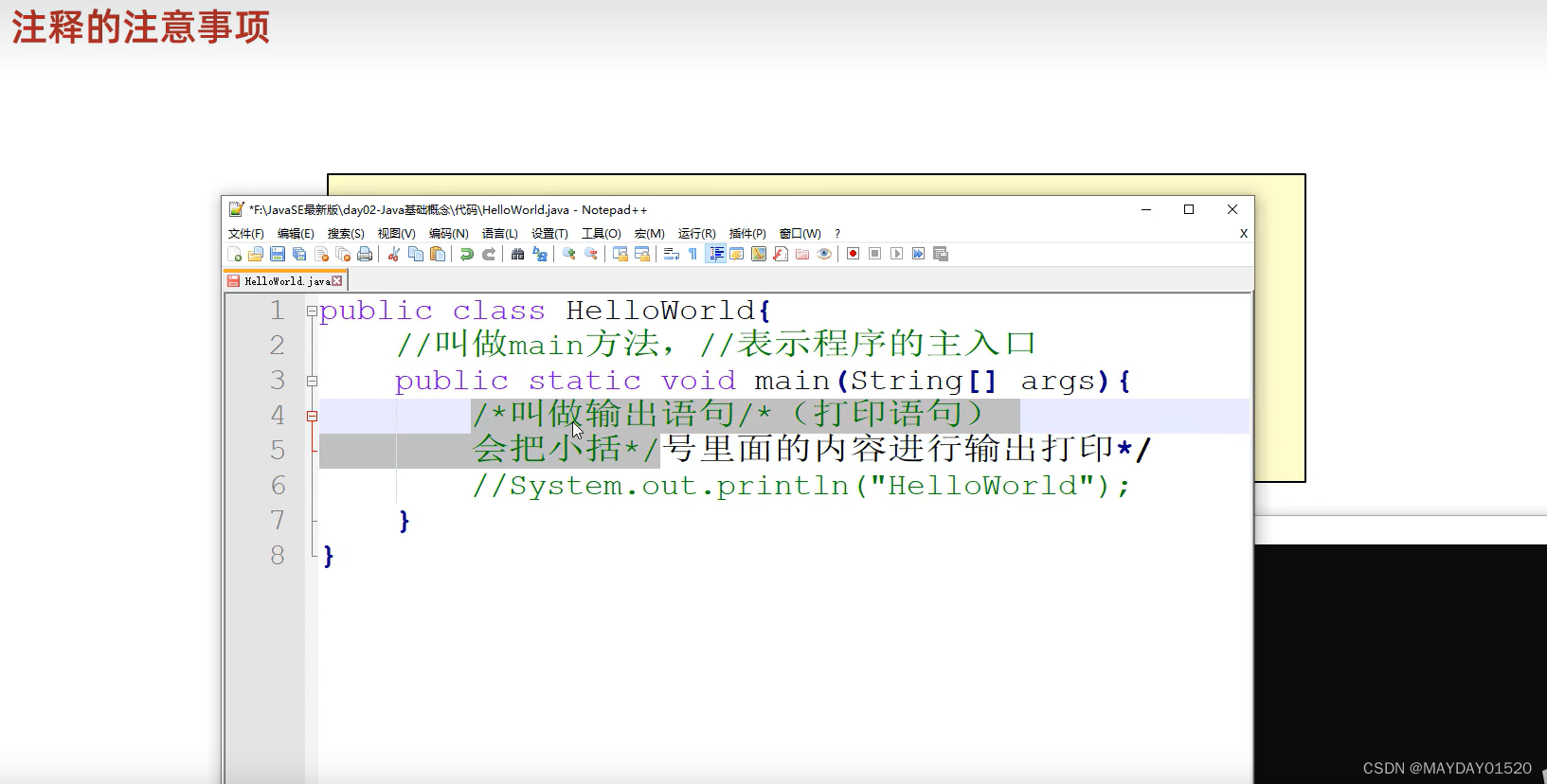
Task: Click the Stop recording macro icon
Action: click(874, 254)
